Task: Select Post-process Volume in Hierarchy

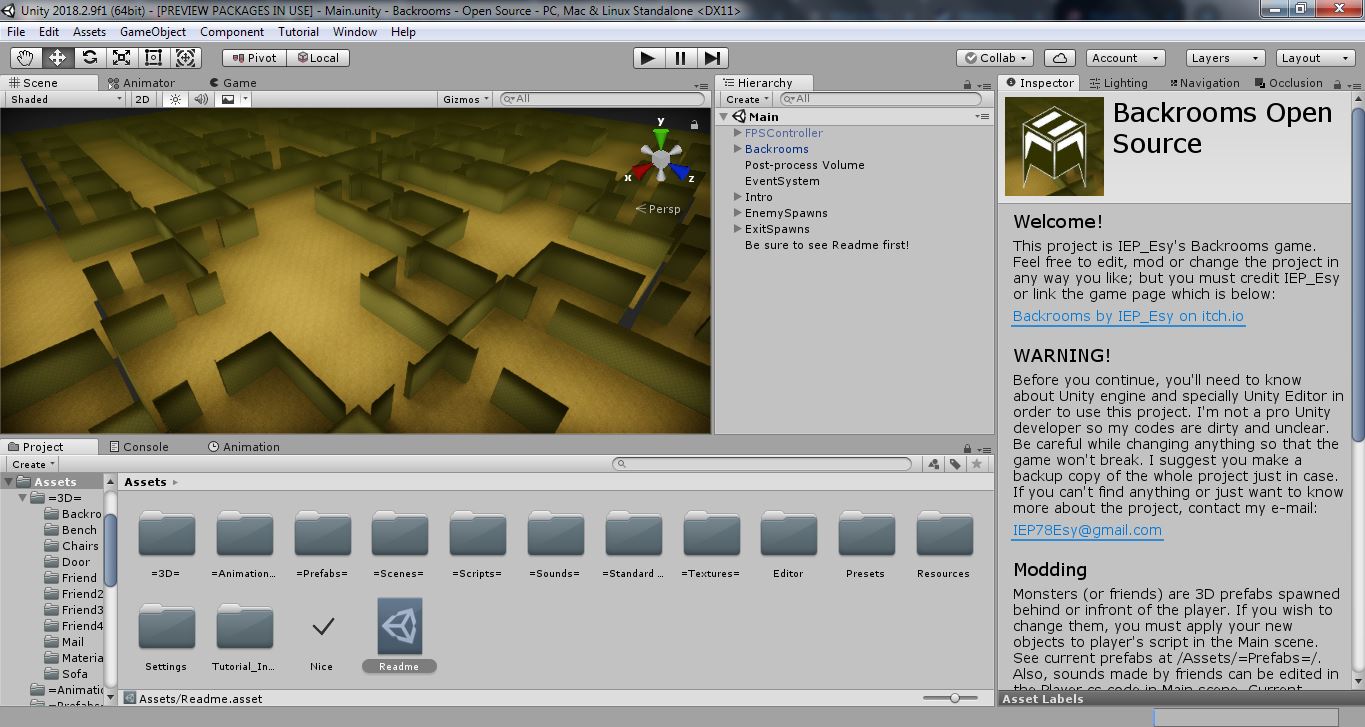Action: (804, 165)
